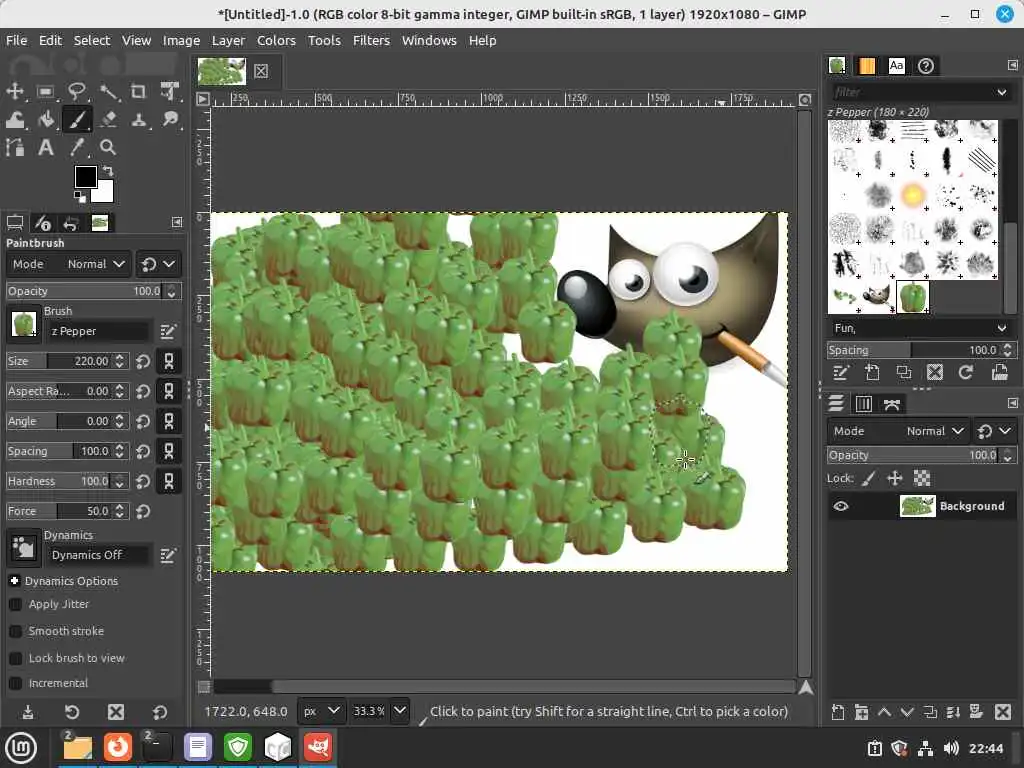The width and height of the screenshot is (1024, 768).
Task: Link Aspect Ratio to brush defaults
Action: (x=169, y=391)
